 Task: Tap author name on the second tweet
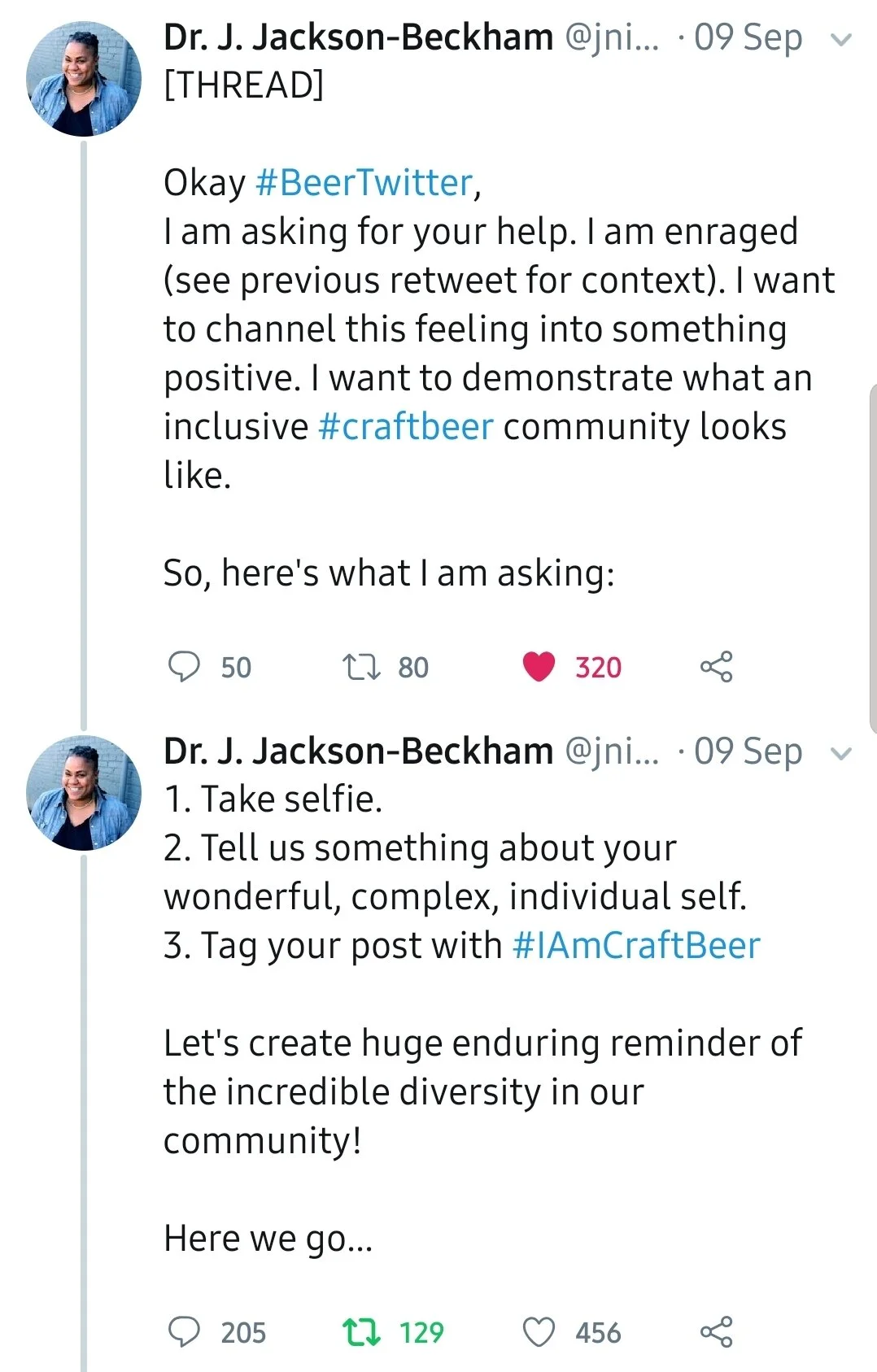(358, 751)
